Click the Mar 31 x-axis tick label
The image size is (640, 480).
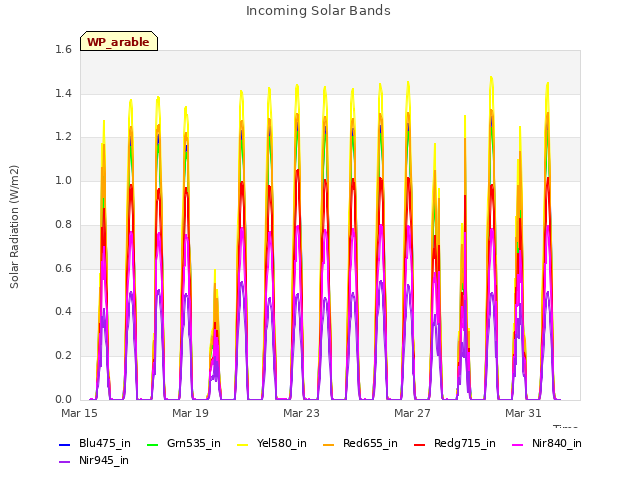(523, 413)
